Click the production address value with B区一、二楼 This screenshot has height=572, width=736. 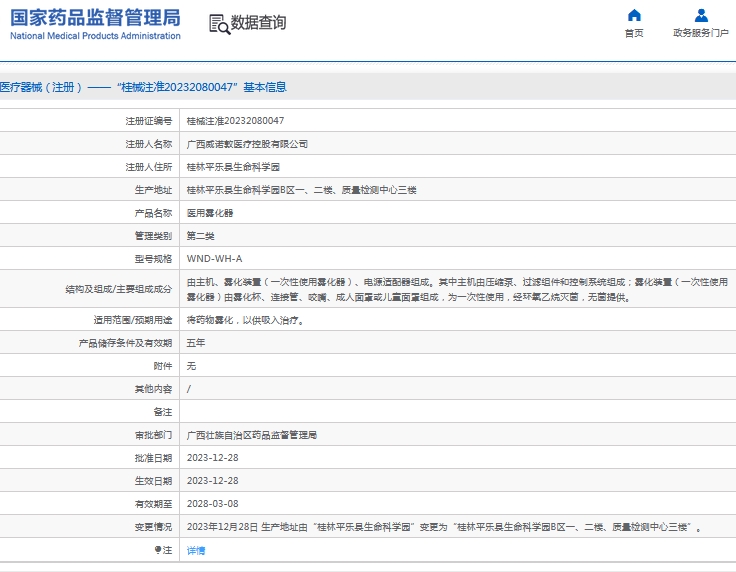301,190
